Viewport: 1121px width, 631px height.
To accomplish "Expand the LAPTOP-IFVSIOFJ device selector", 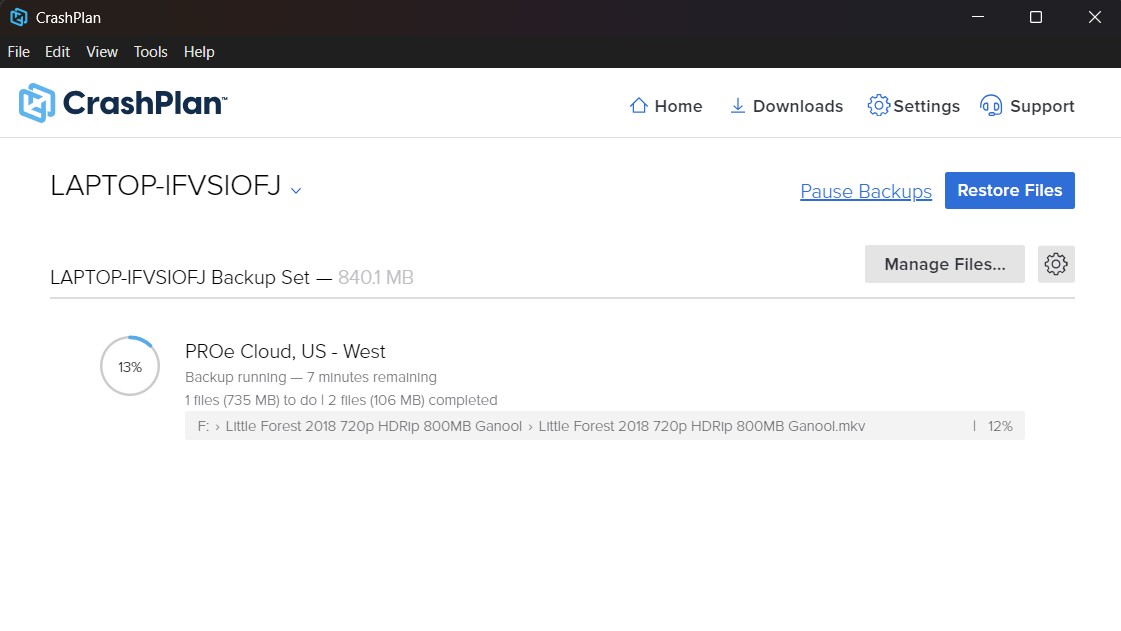I will point(295,190).
